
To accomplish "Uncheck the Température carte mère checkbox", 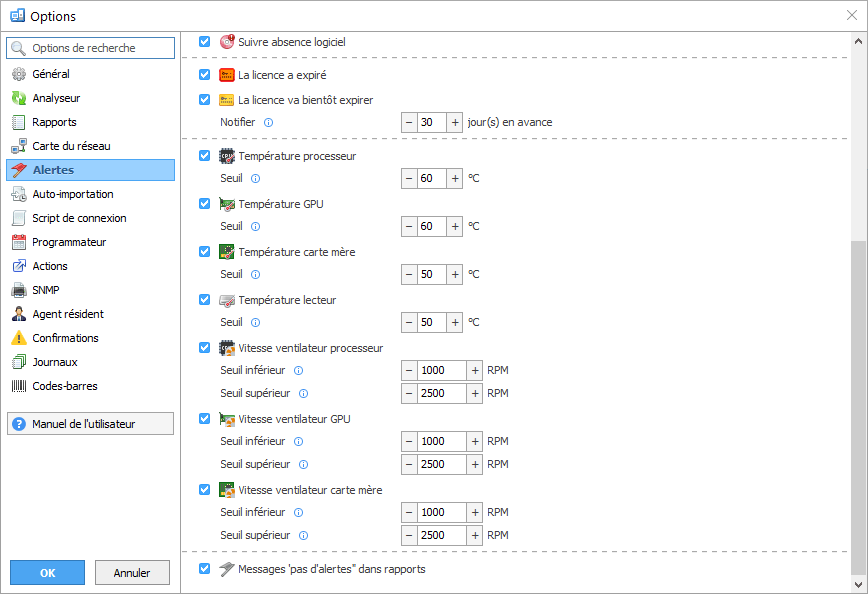I will pyautogui.click(x=204, y=252).
